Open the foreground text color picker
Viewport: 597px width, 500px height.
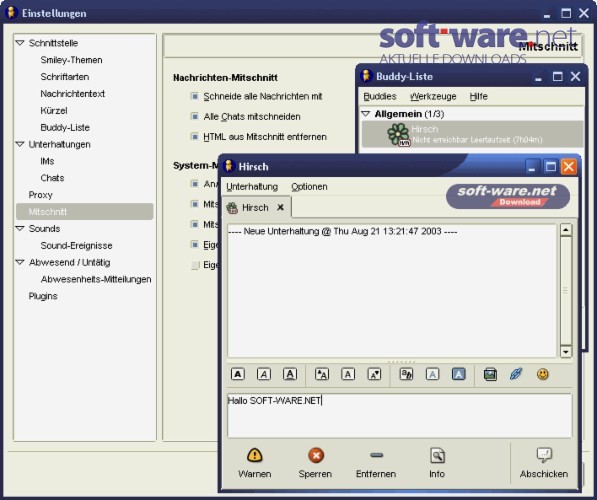[432, 374]
